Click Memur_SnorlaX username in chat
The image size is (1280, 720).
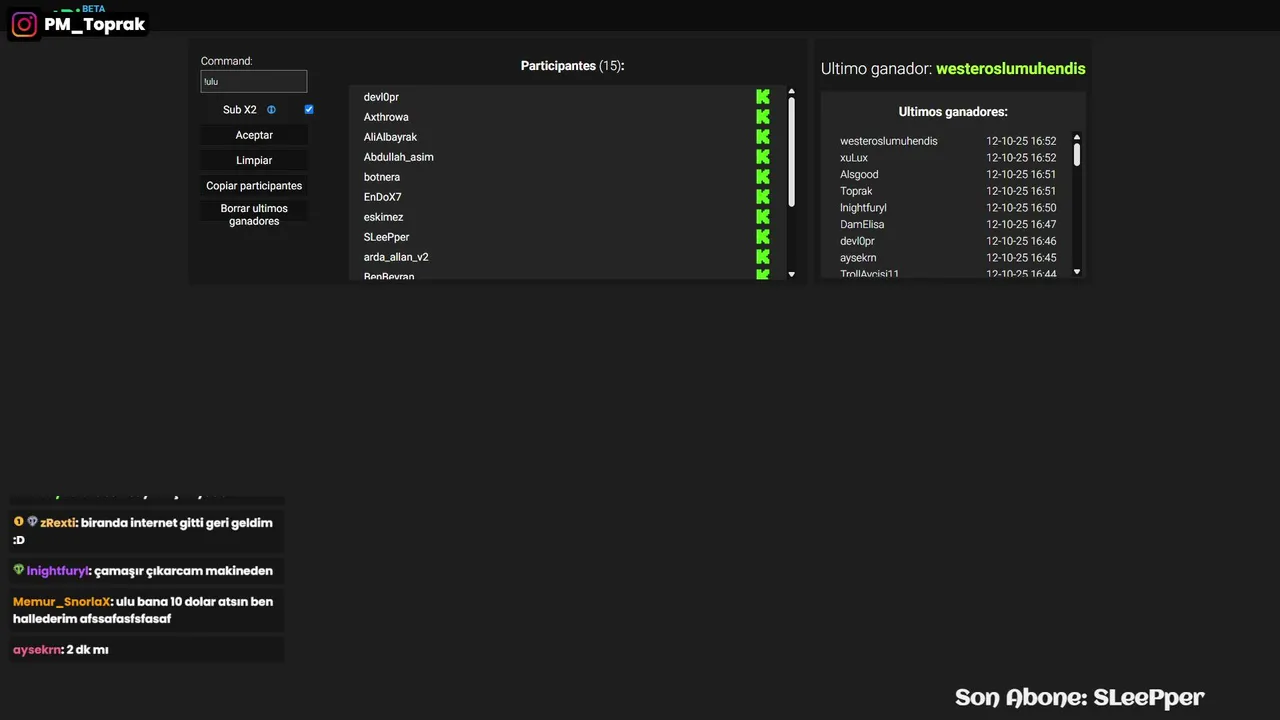coord(61,601)
